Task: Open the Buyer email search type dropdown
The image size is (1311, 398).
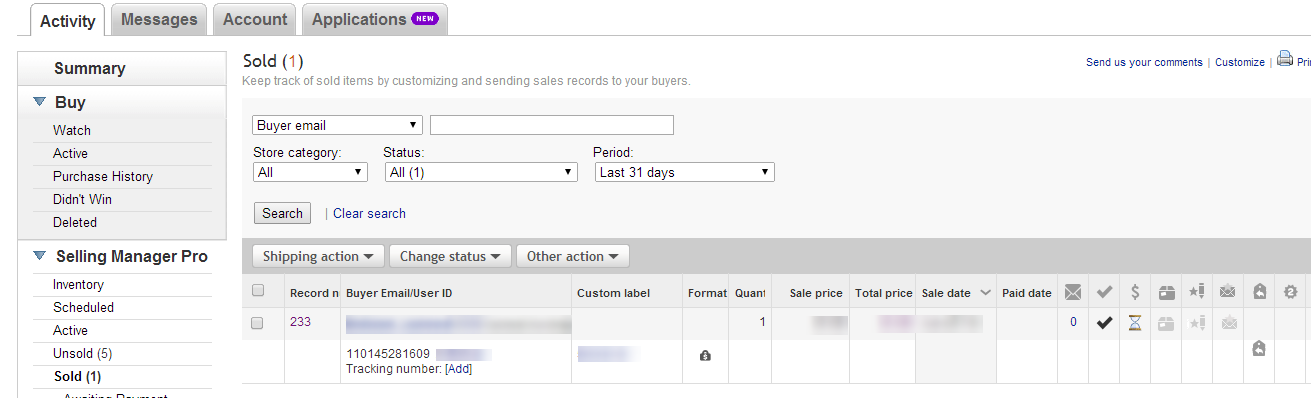Action: pos(338,125)
